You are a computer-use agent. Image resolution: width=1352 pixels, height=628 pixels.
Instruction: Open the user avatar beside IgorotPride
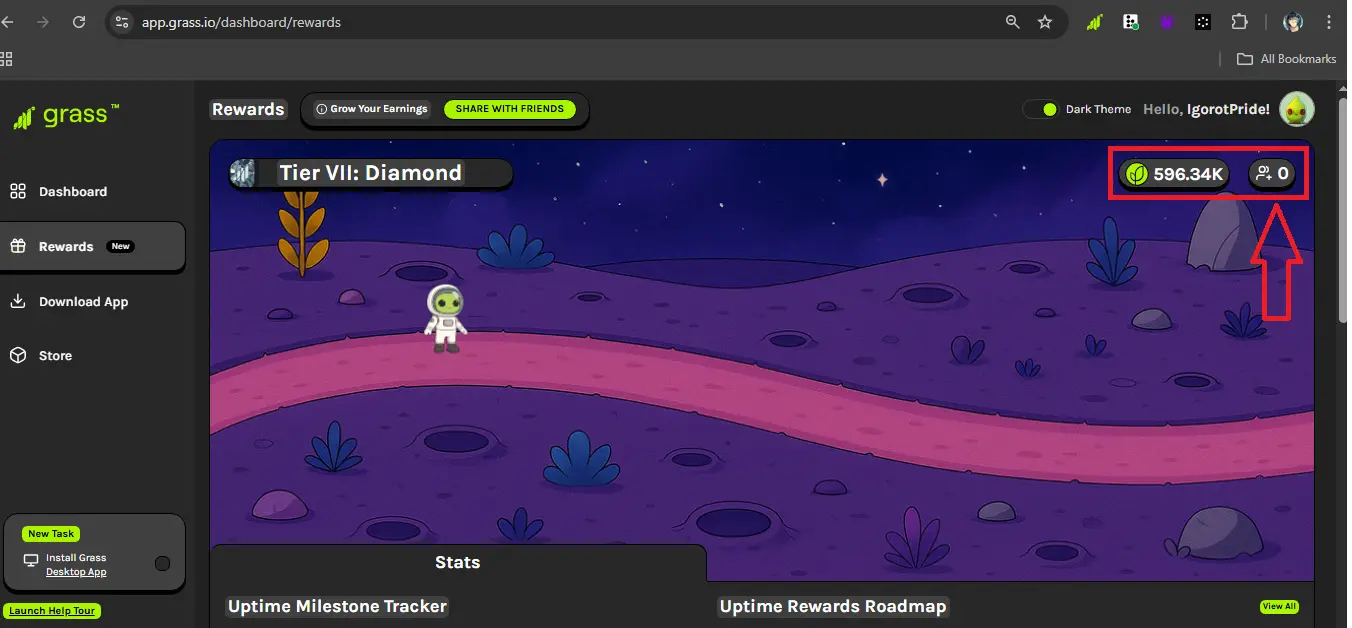tap(1297, 109)
